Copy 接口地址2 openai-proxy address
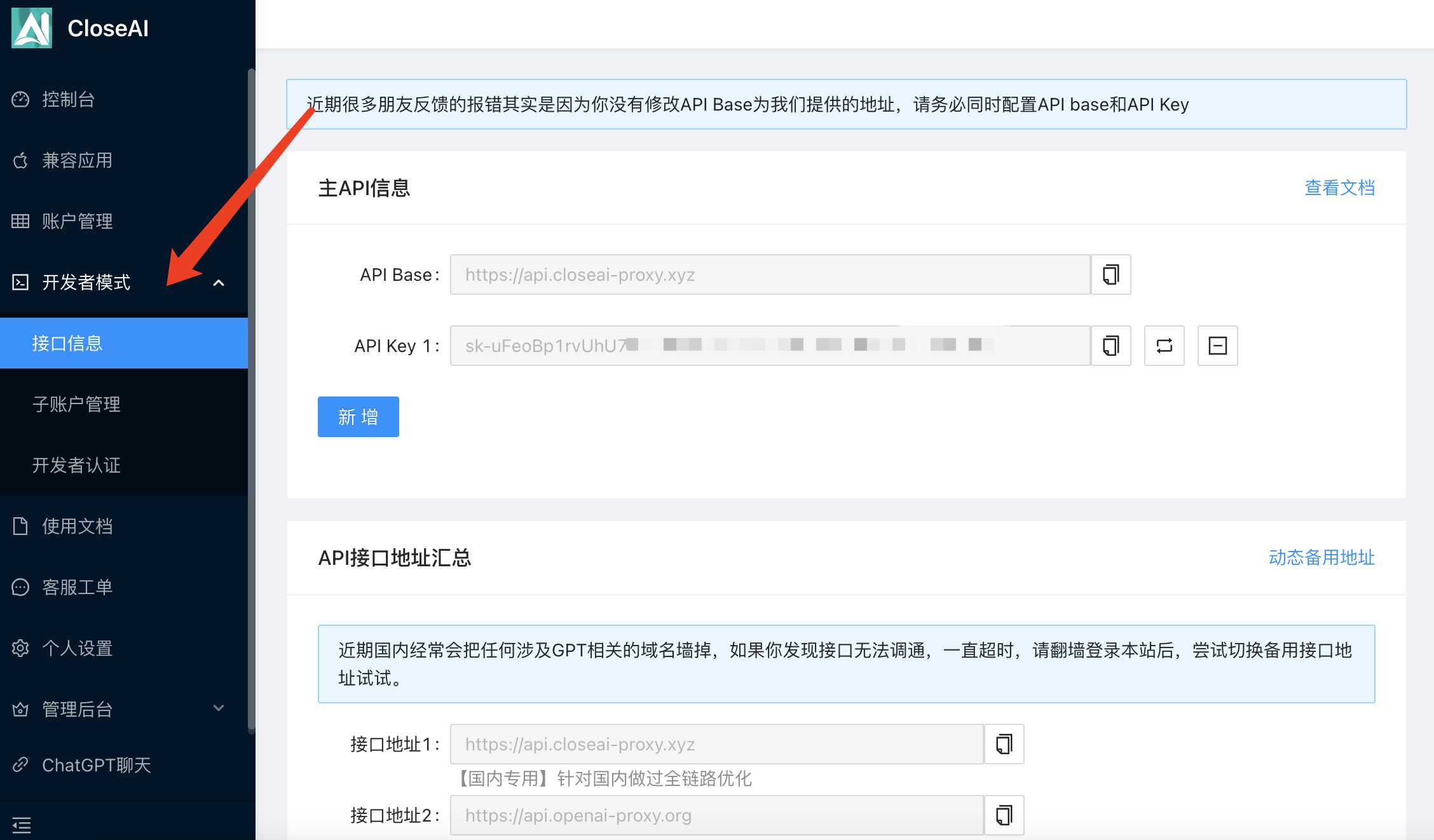Image resolution: width=1434 pixels, height=840 pixels. tap(1004, 815)
